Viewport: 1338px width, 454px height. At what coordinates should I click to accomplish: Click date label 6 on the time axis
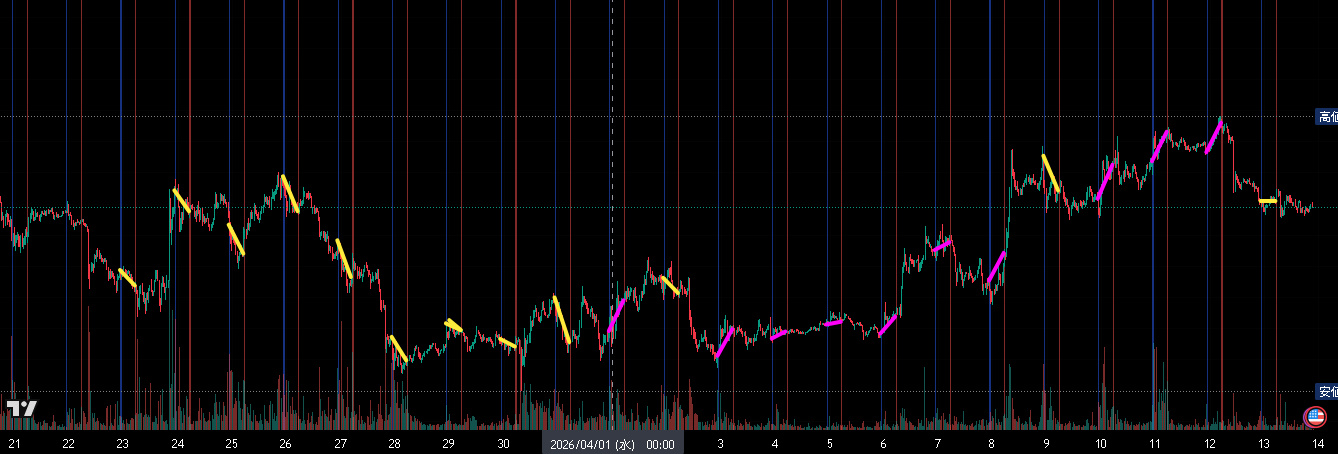[x=883, y=444]
